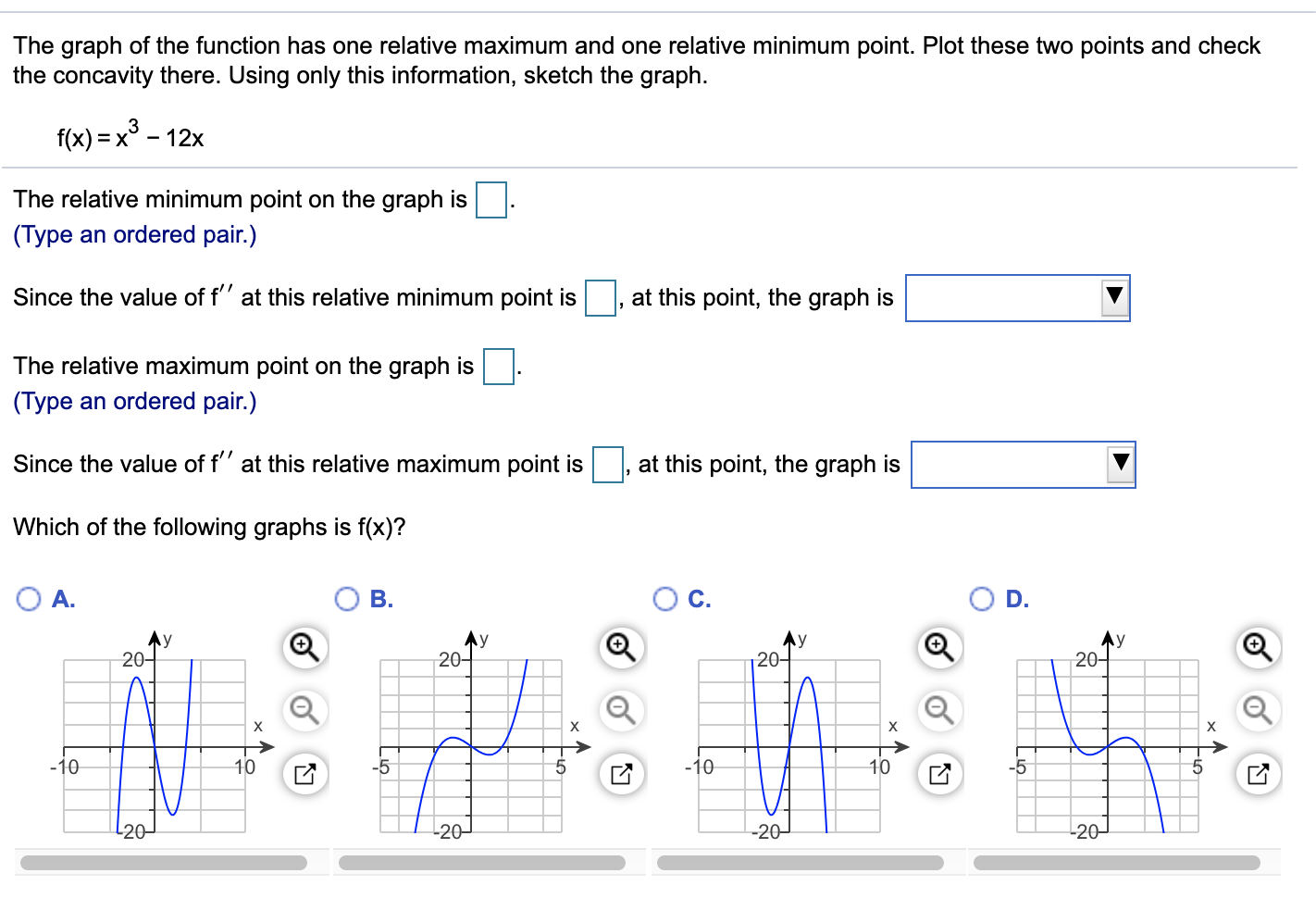Image resolution: width=1316 pixels, height=898 pixels.
Task: Zoom out of graph A
Action: 304,711
